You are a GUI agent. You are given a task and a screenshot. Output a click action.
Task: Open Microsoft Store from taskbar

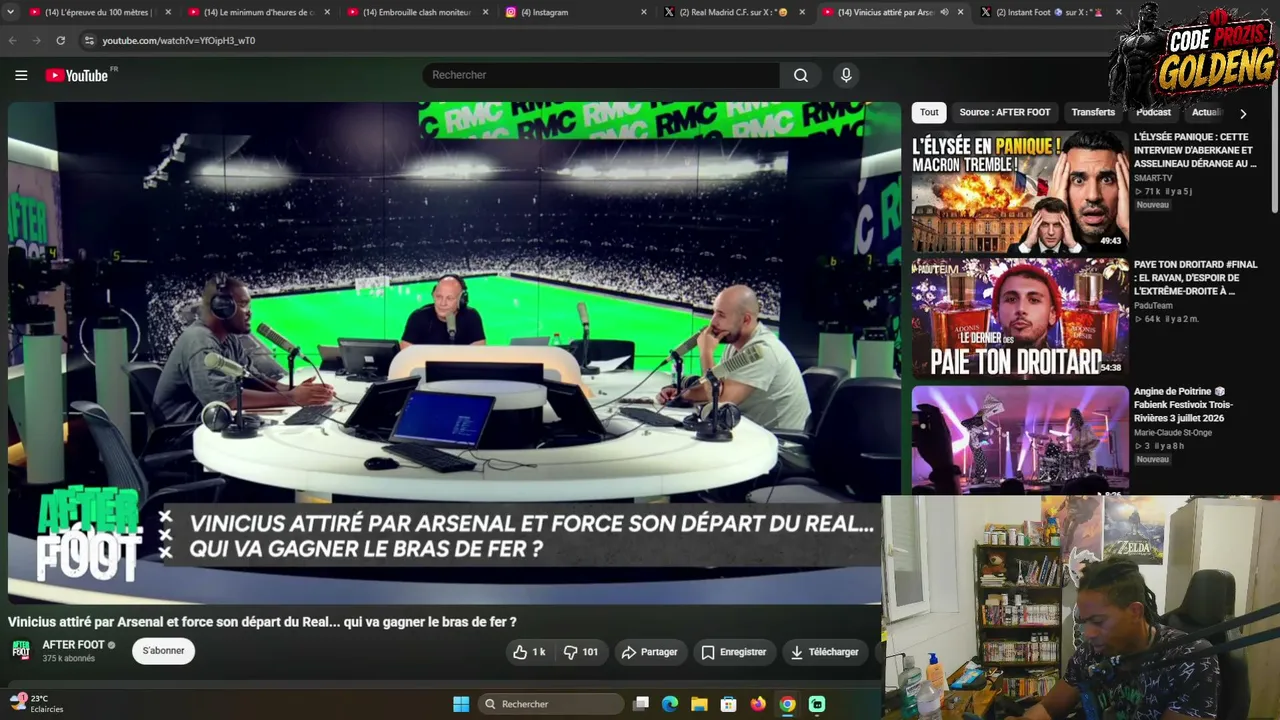[x=729, y=704]
